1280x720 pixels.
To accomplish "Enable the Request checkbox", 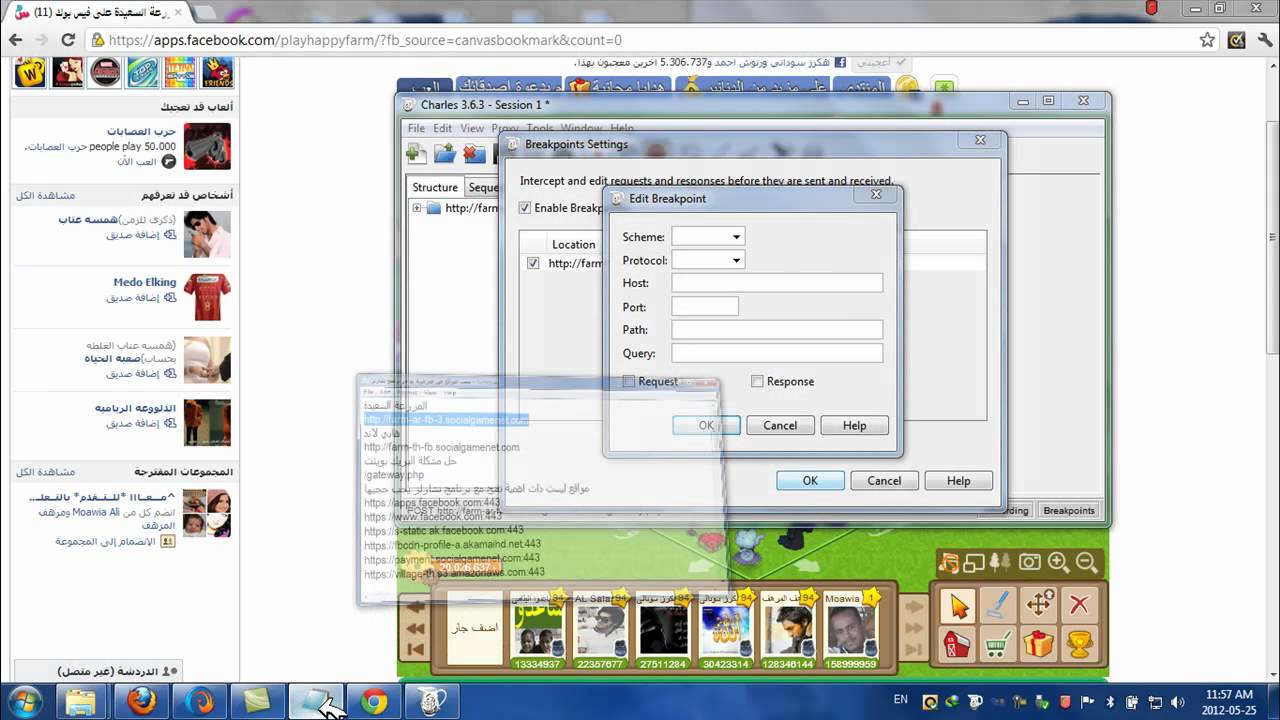I will pos(629,381).
